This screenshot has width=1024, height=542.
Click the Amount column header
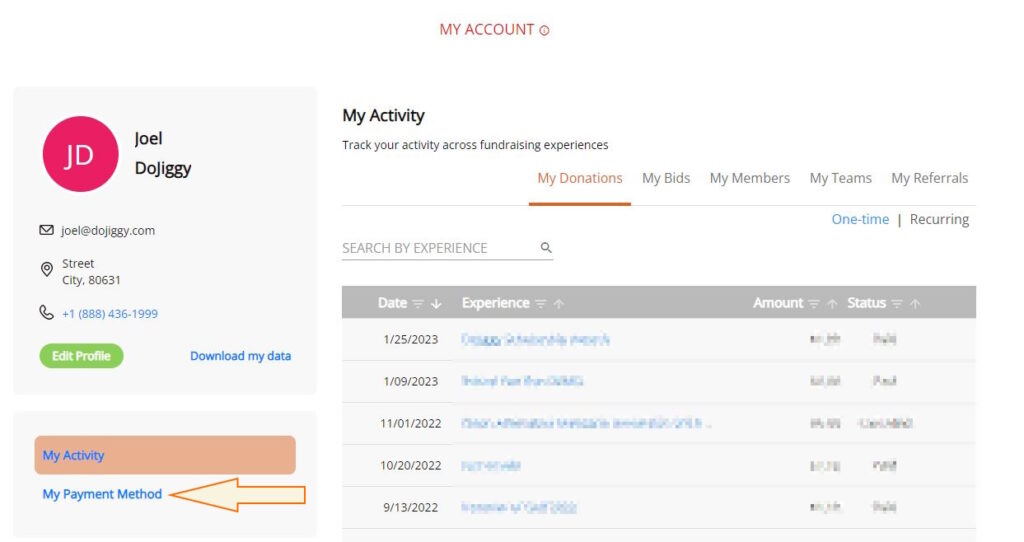(x=778, y=303)
